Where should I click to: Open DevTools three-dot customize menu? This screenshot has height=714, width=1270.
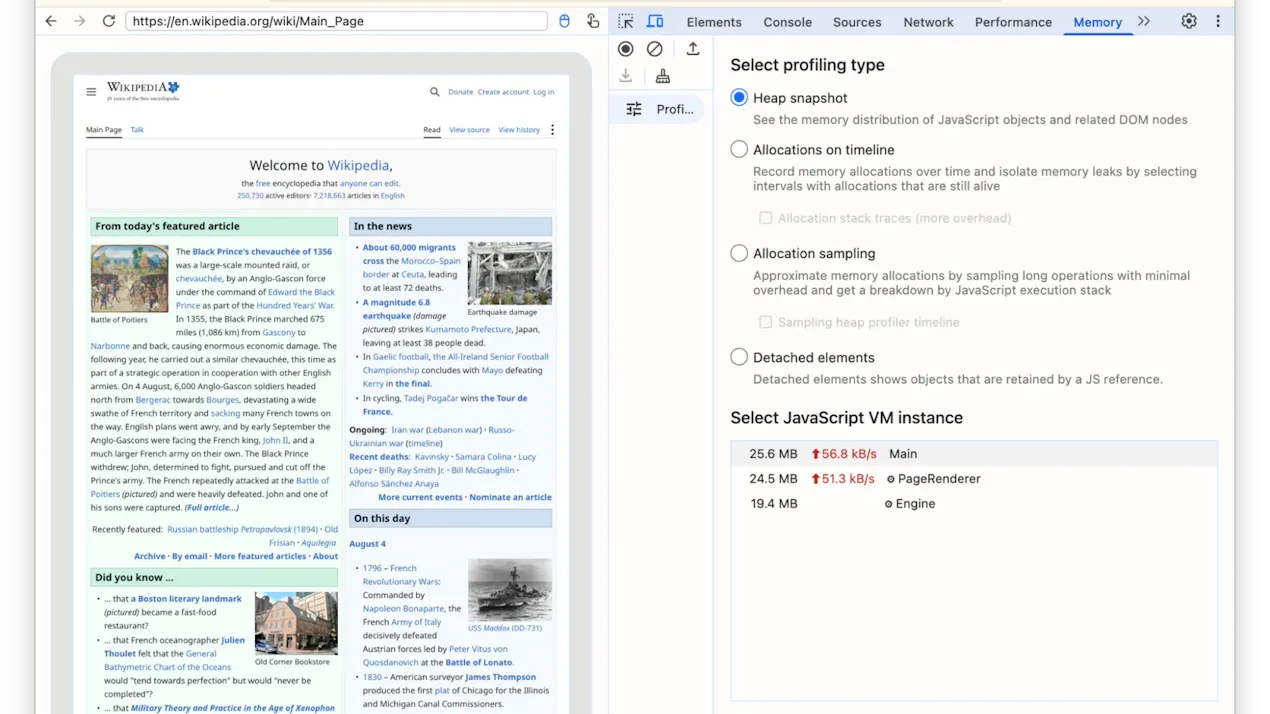[x=1218, y=21]
